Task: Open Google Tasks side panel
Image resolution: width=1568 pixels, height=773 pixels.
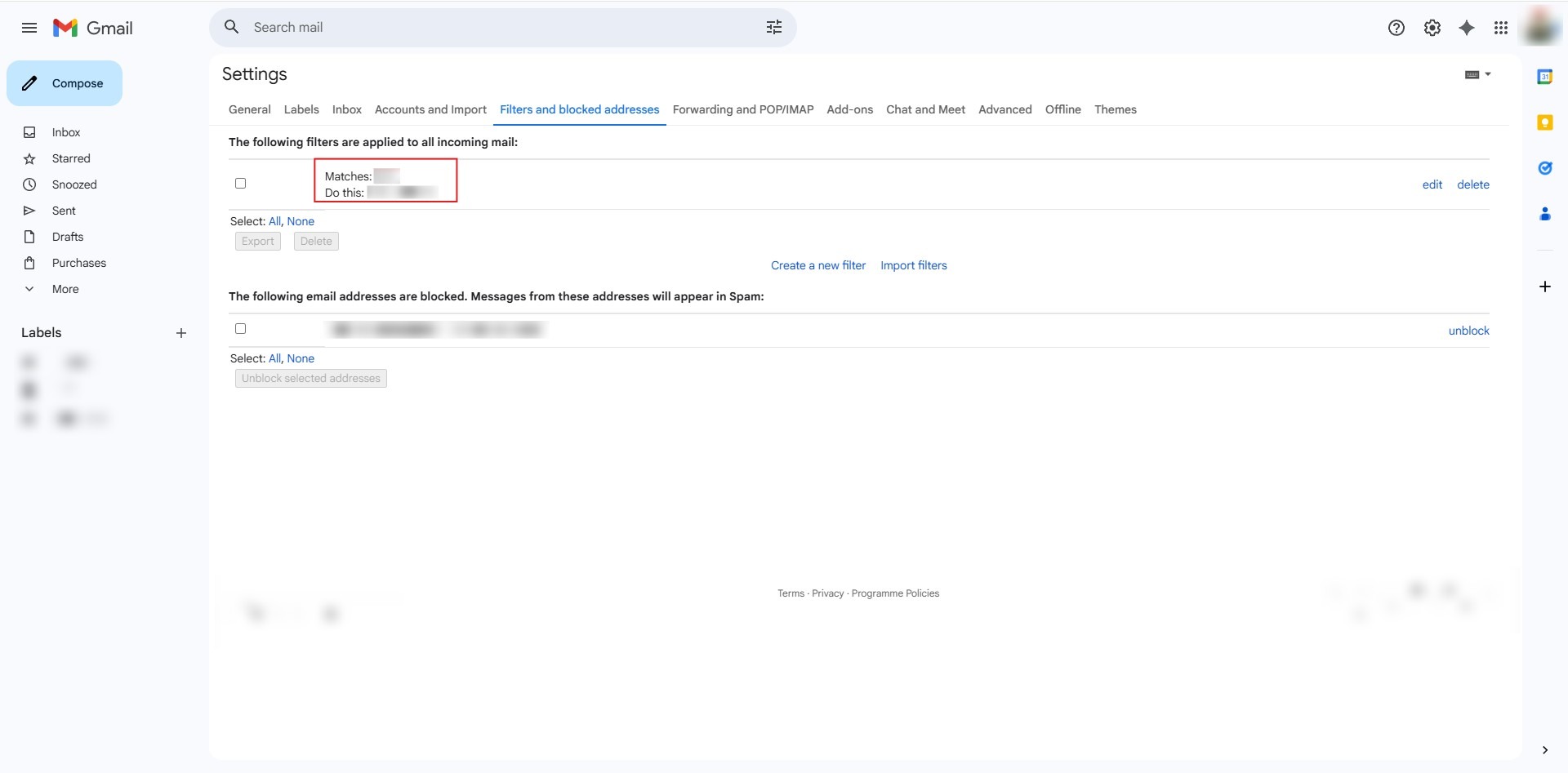Action: [1544, 168]
